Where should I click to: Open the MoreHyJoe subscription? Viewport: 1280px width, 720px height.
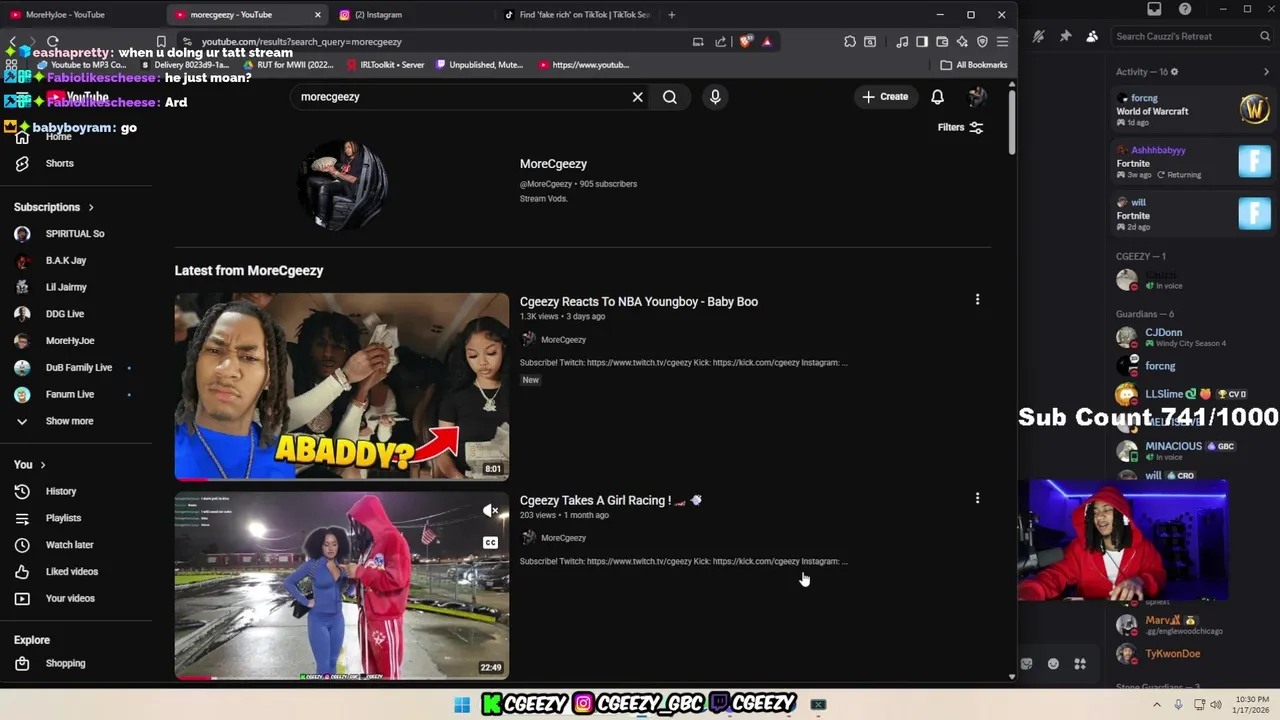(69, 341)
